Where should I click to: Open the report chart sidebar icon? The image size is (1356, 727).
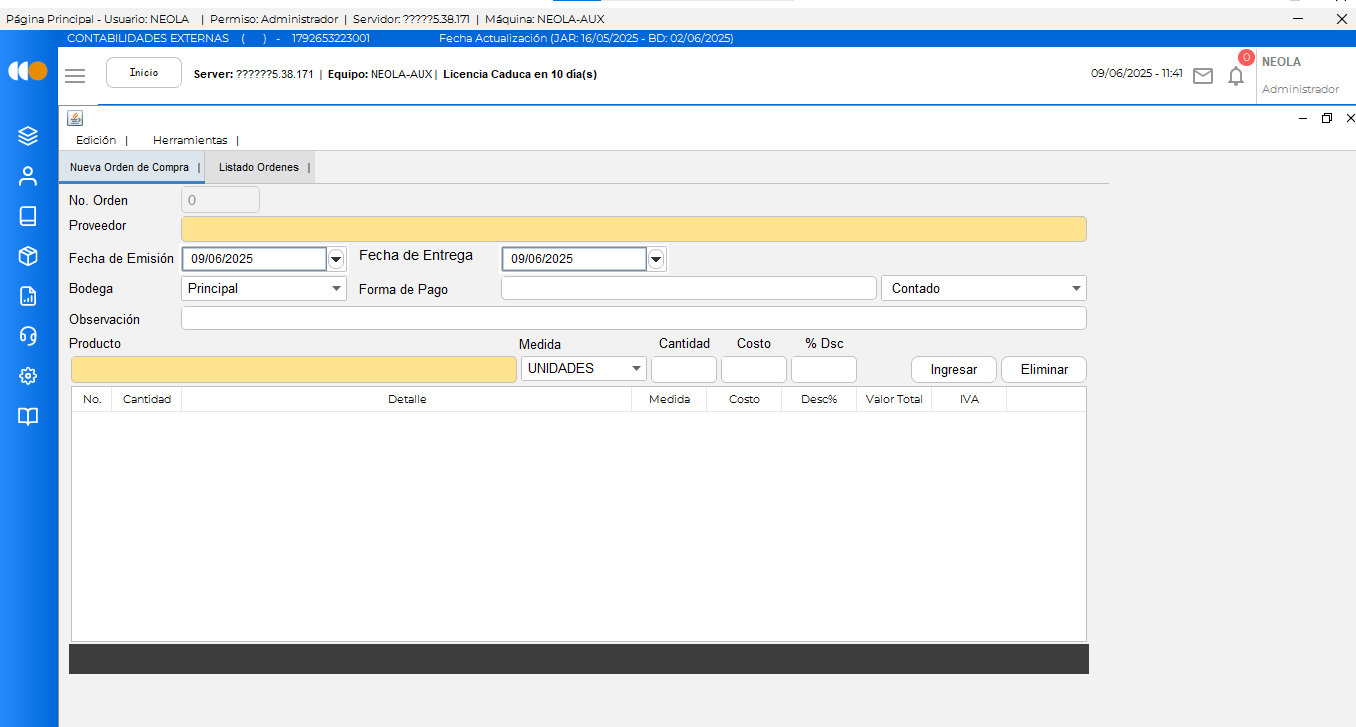point(28,296)
